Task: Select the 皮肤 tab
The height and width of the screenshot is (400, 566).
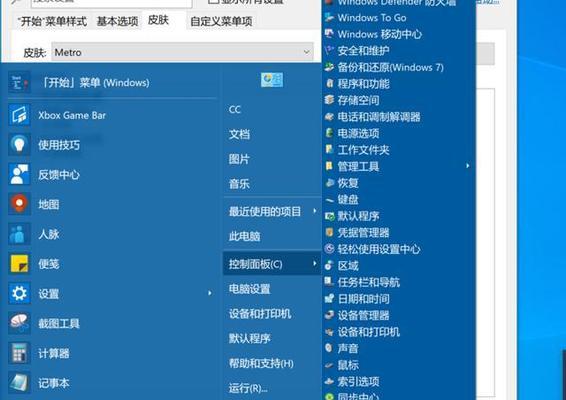Action: pos(158,20)
